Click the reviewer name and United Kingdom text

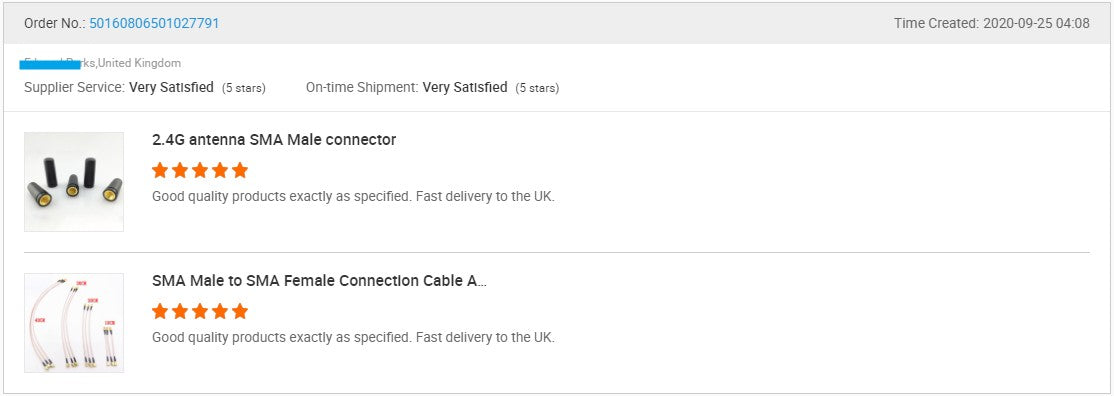click(x=102, y=63)
